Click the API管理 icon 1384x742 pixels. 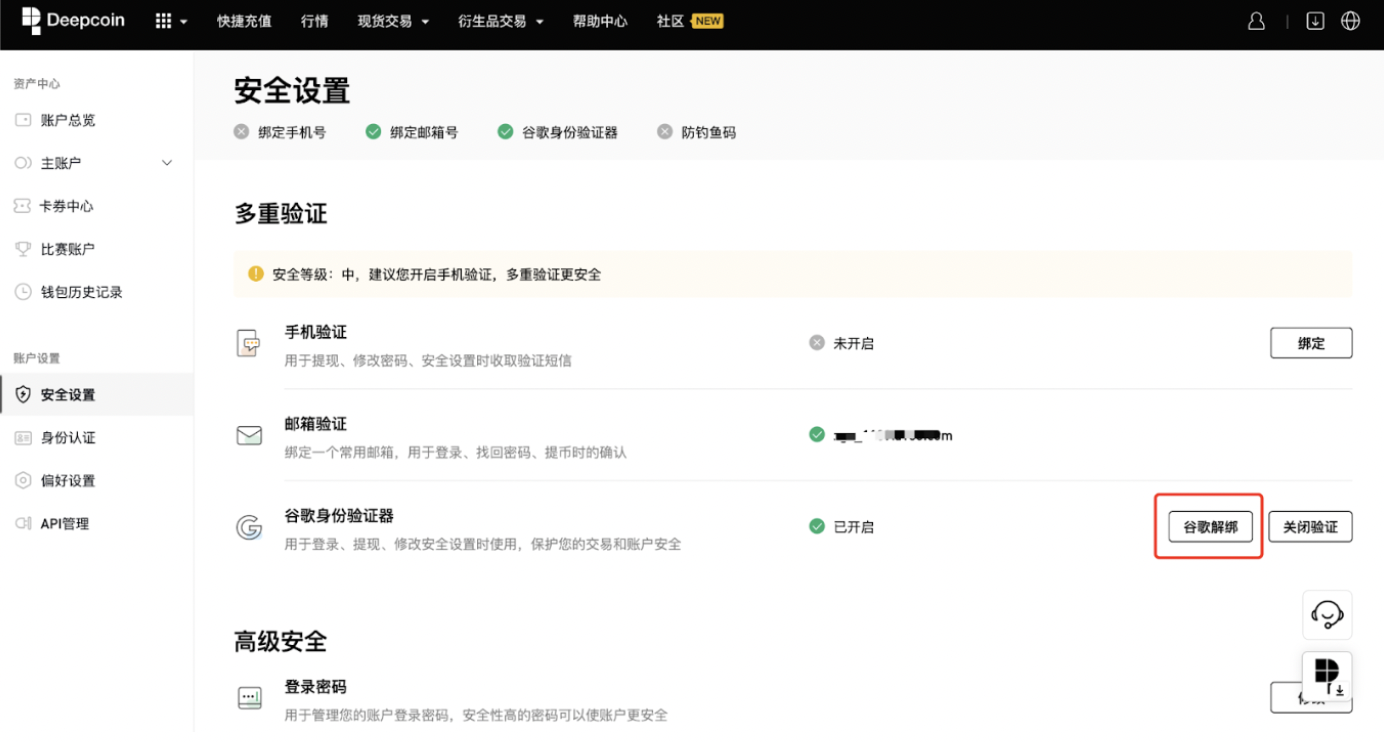(23, 524)
